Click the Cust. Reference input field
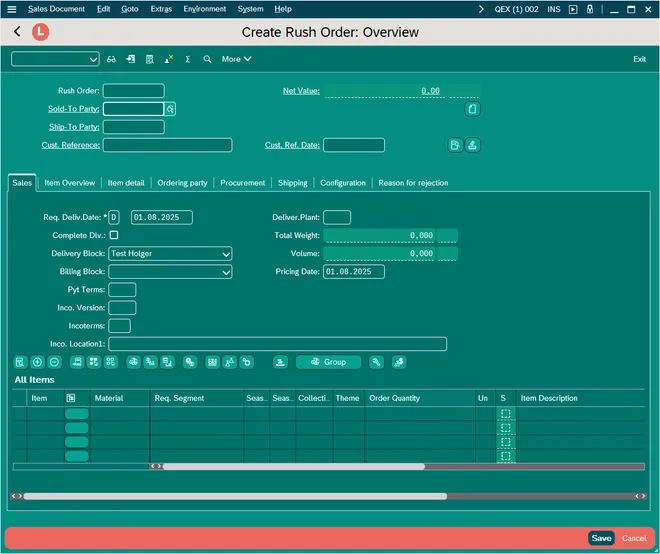Screen dimensions: 660x554 [168, 145]
